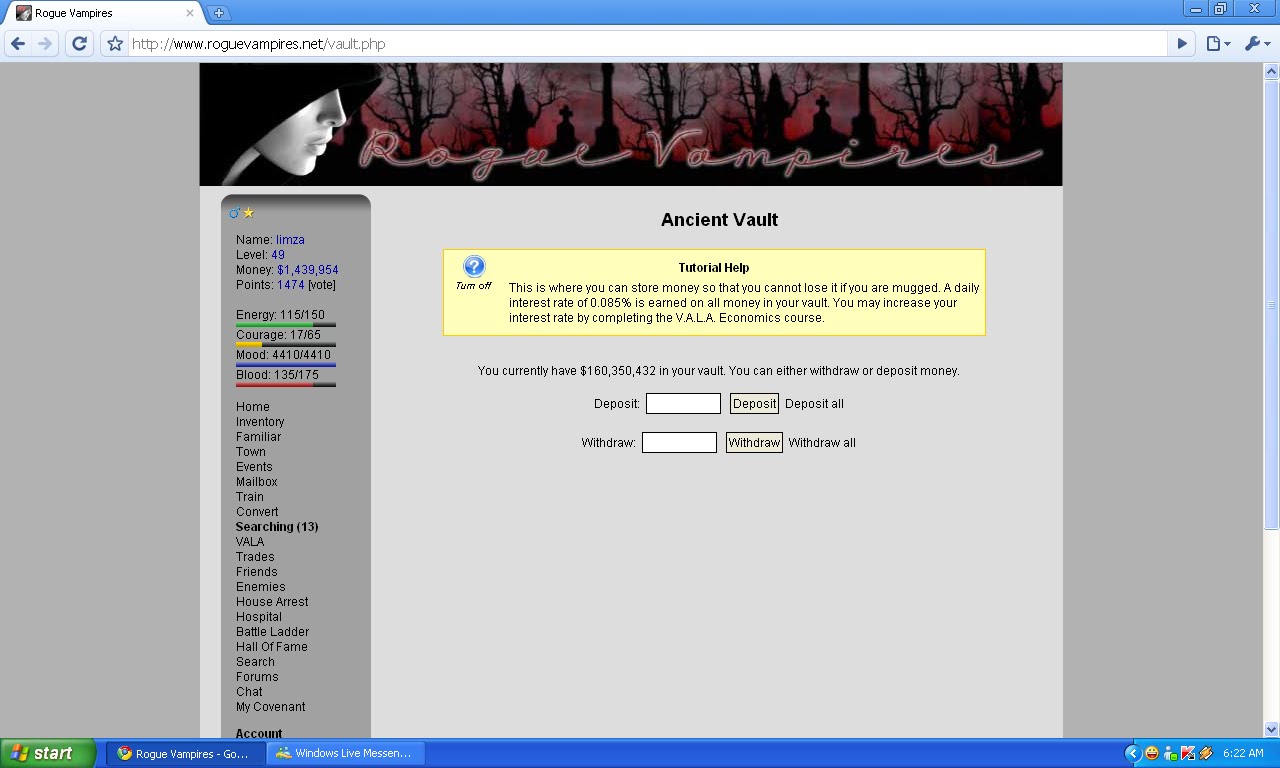
Task: Close the Rogue Vampires tab
Action: [x=190, y=13]
